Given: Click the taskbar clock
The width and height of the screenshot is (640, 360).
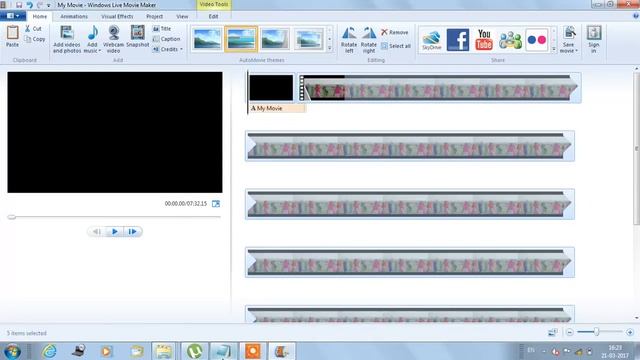Looking at the screenshot, I should (614, 351).
